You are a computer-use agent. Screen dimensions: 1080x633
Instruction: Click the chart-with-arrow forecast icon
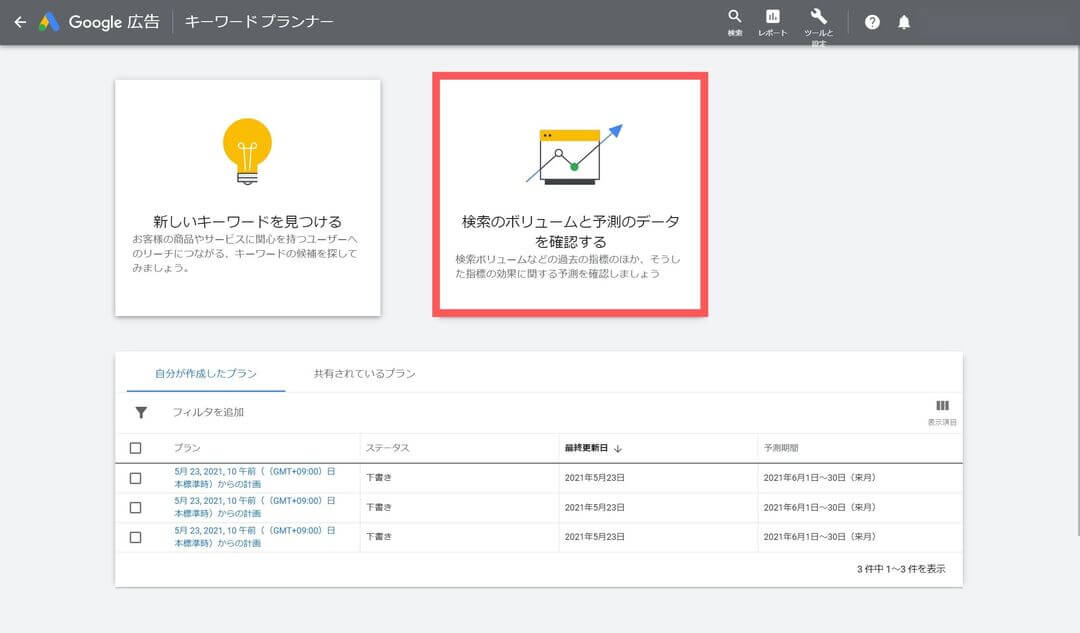(x=574, y=154)
